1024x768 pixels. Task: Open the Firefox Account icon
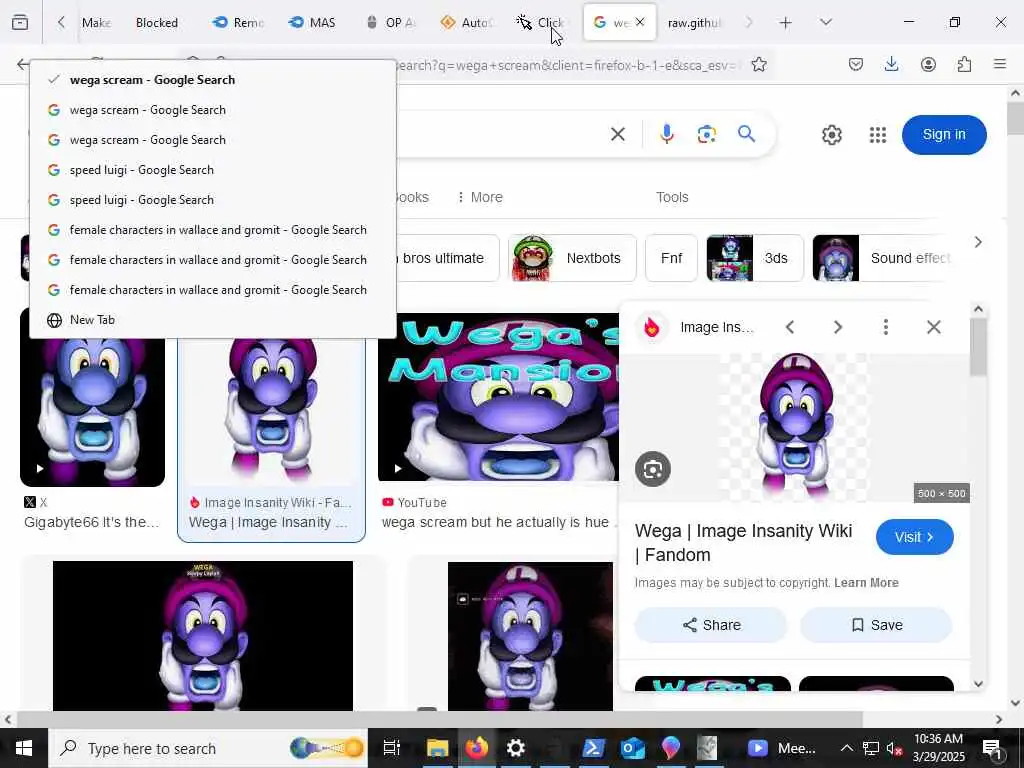(x=928, y=64)
